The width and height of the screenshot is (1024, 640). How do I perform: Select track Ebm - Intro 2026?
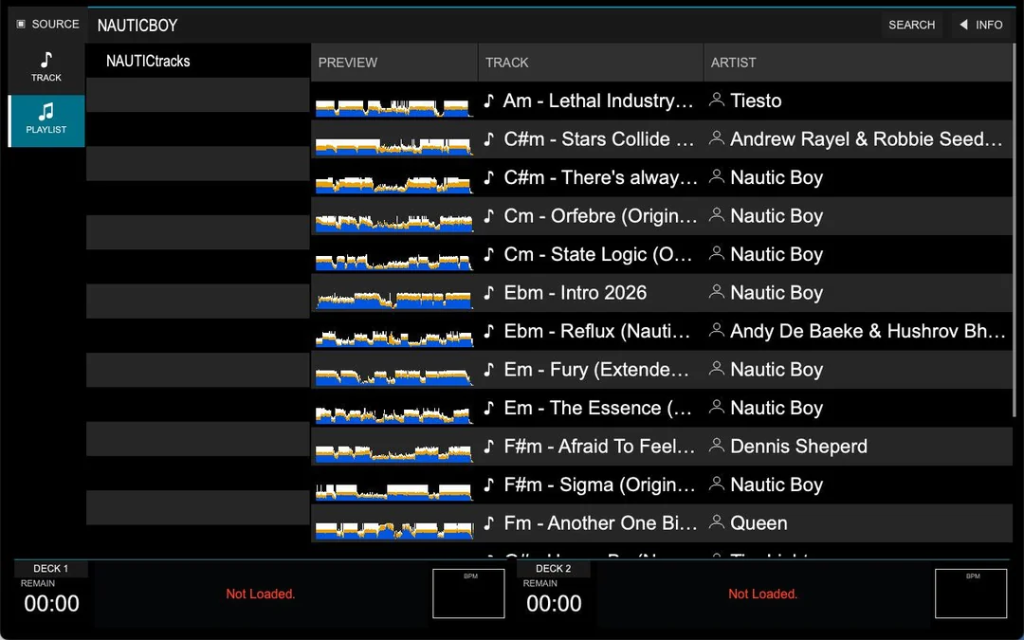[x=575, y=293]
